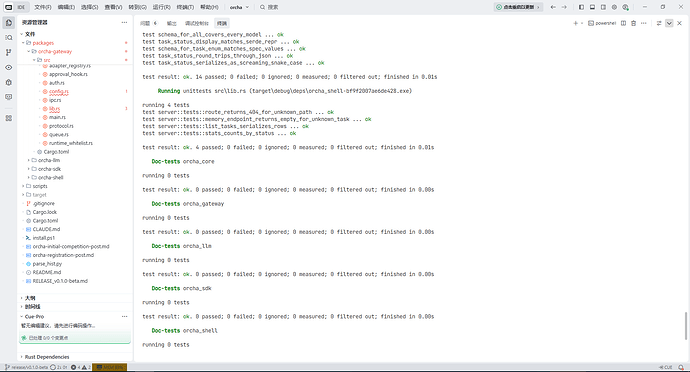Click the git branch release/v0.1.0-beta in status bar
The image size is (690, 372).
(x=26, y=367)
